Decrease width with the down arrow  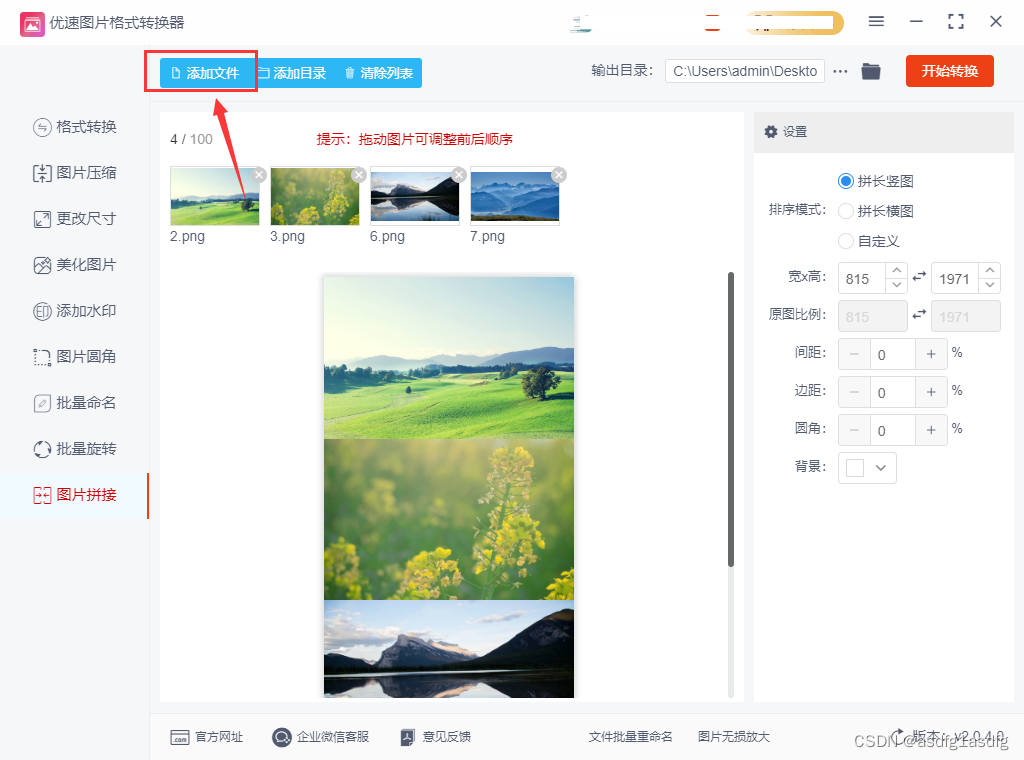pos(897,285)
